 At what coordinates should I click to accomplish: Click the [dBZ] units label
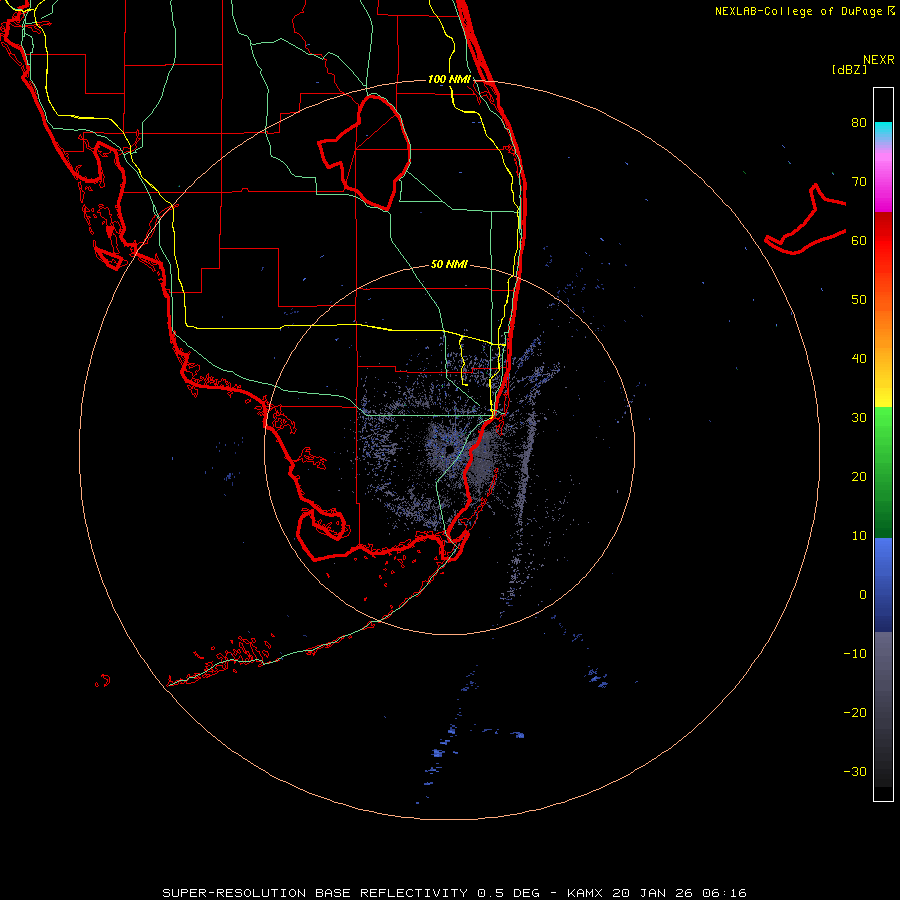[x=849, y=70]
